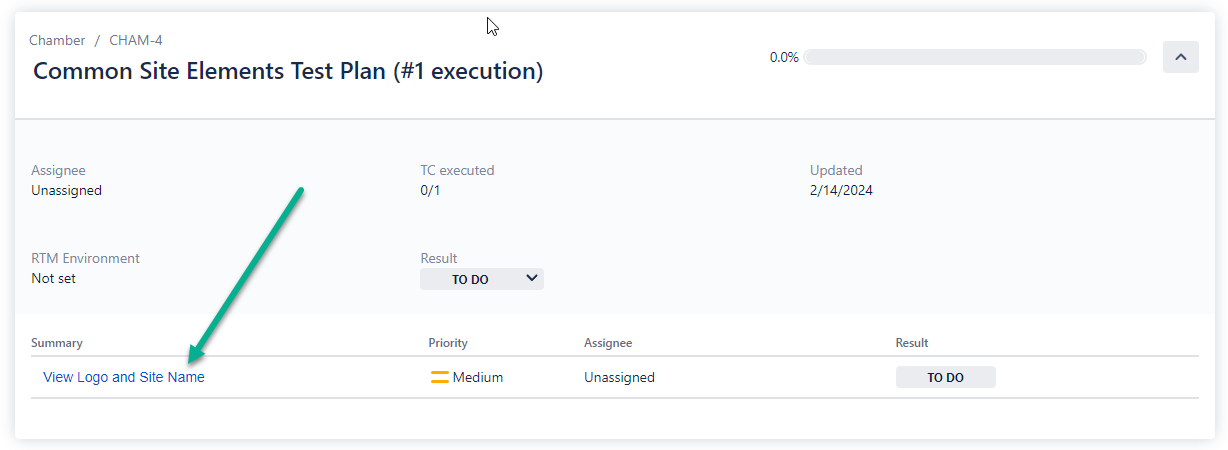Sort by the Summary column header

coord(57,343)
